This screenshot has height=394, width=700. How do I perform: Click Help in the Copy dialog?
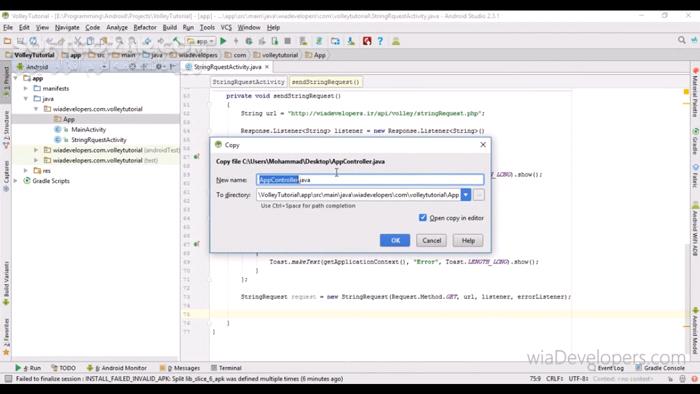click(468, 241)
